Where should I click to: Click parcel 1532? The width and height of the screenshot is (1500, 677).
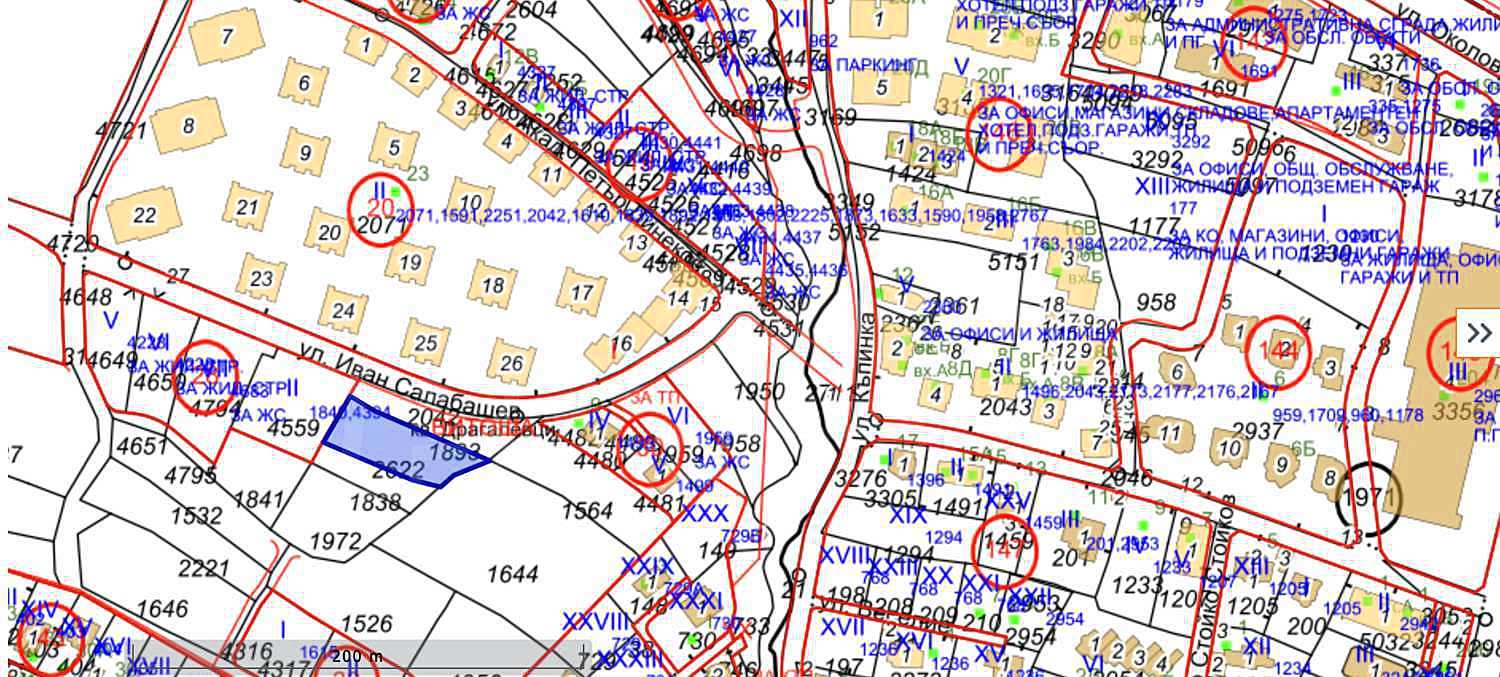[x=196, y=516]
